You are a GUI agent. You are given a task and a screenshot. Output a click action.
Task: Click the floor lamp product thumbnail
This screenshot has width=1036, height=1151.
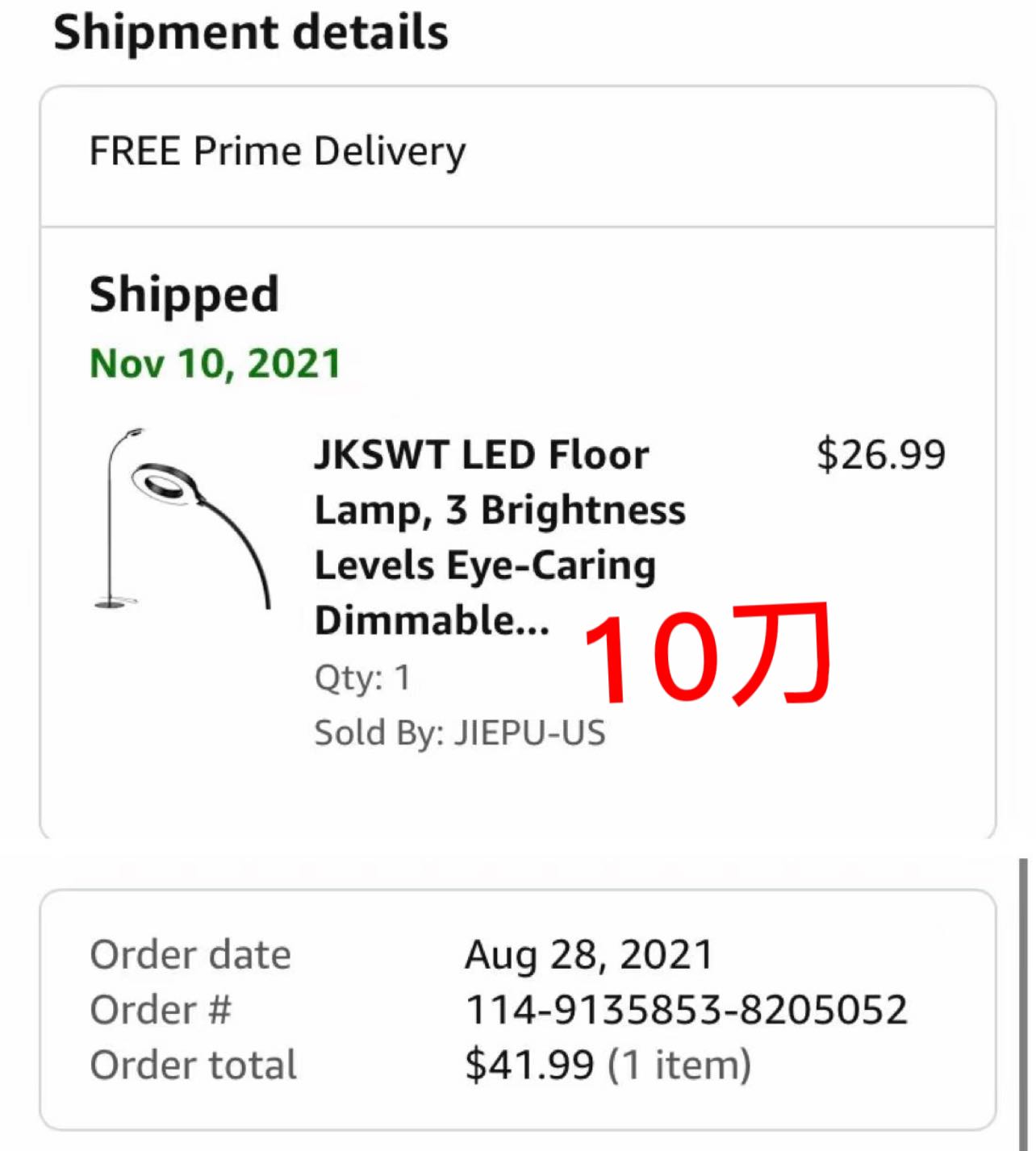pyautogui.click(x=182, y=519)
